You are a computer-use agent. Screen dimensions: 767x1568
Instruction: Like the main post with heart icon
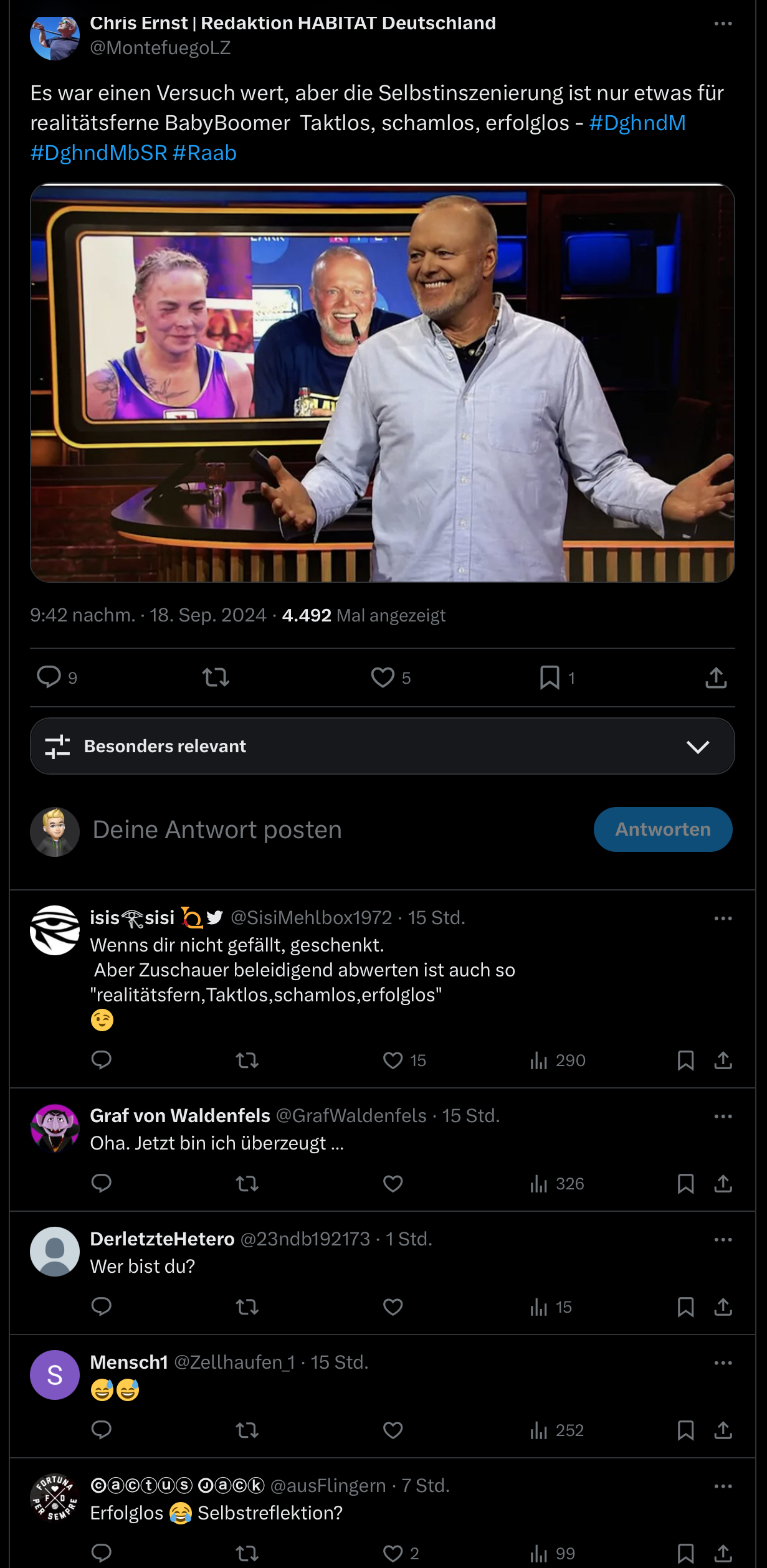(383, 677)
